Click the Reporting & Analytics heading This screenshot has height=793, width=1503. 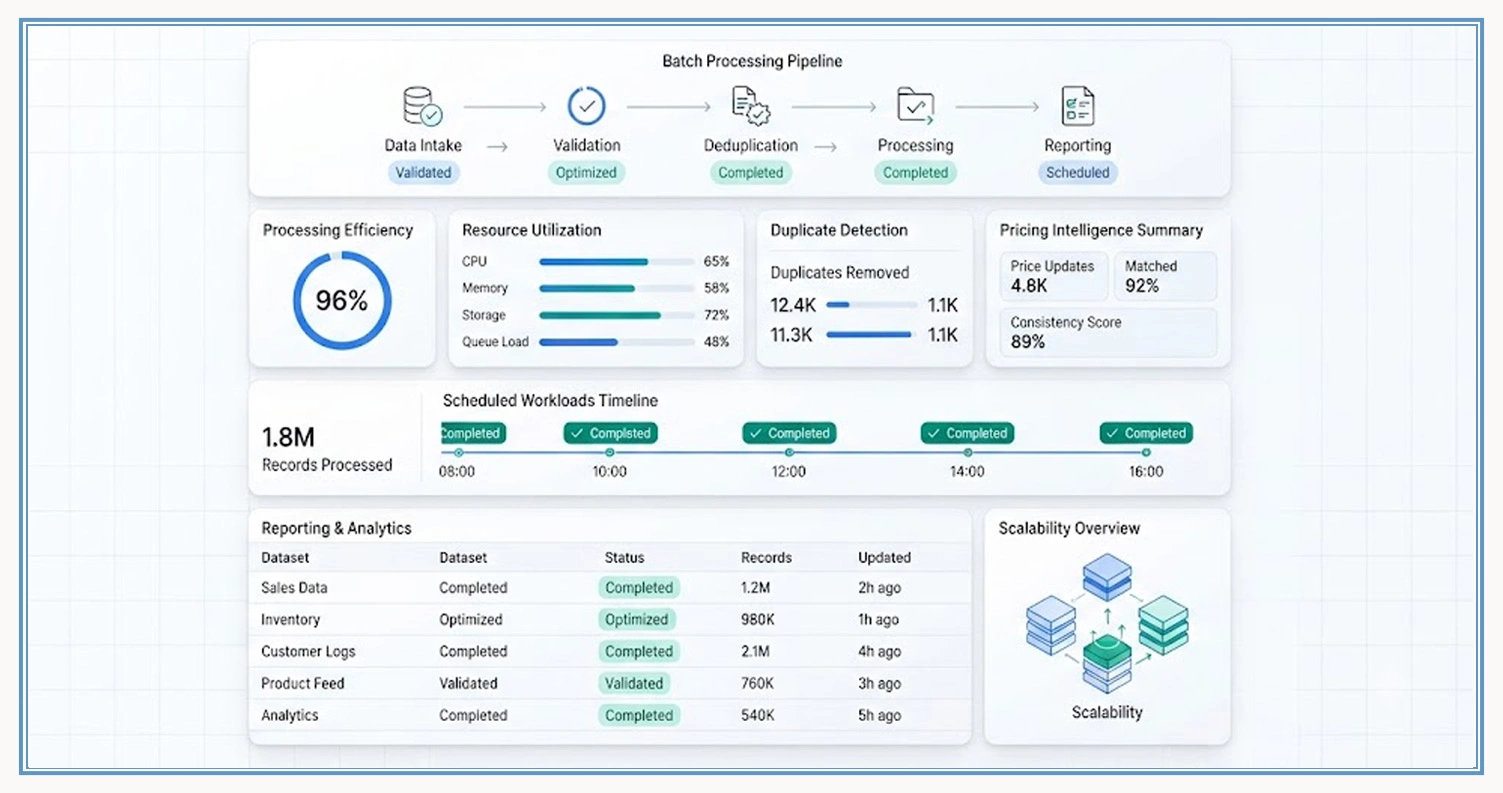[x=336, y=529]
